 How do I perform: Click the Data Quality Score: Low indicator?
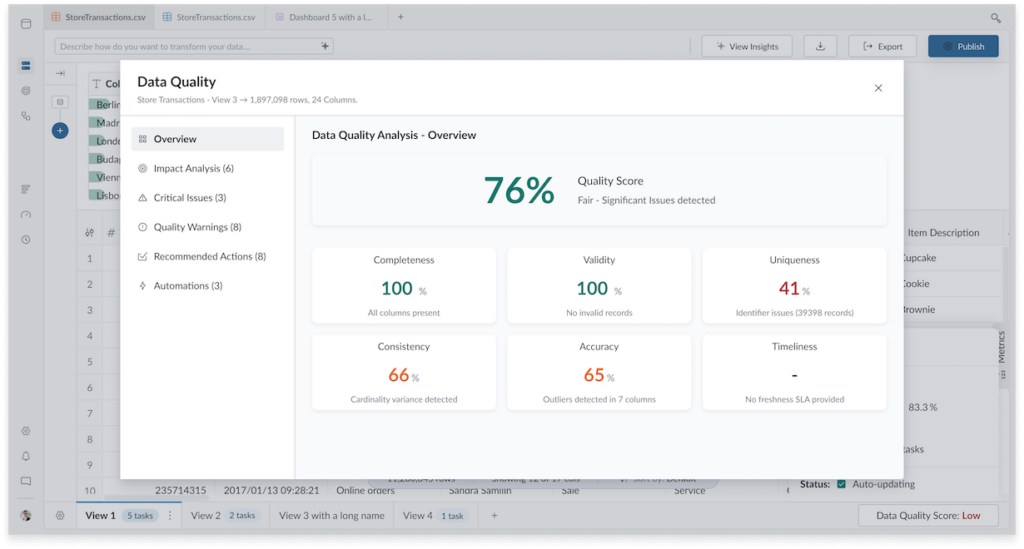[x=928, y=516]
